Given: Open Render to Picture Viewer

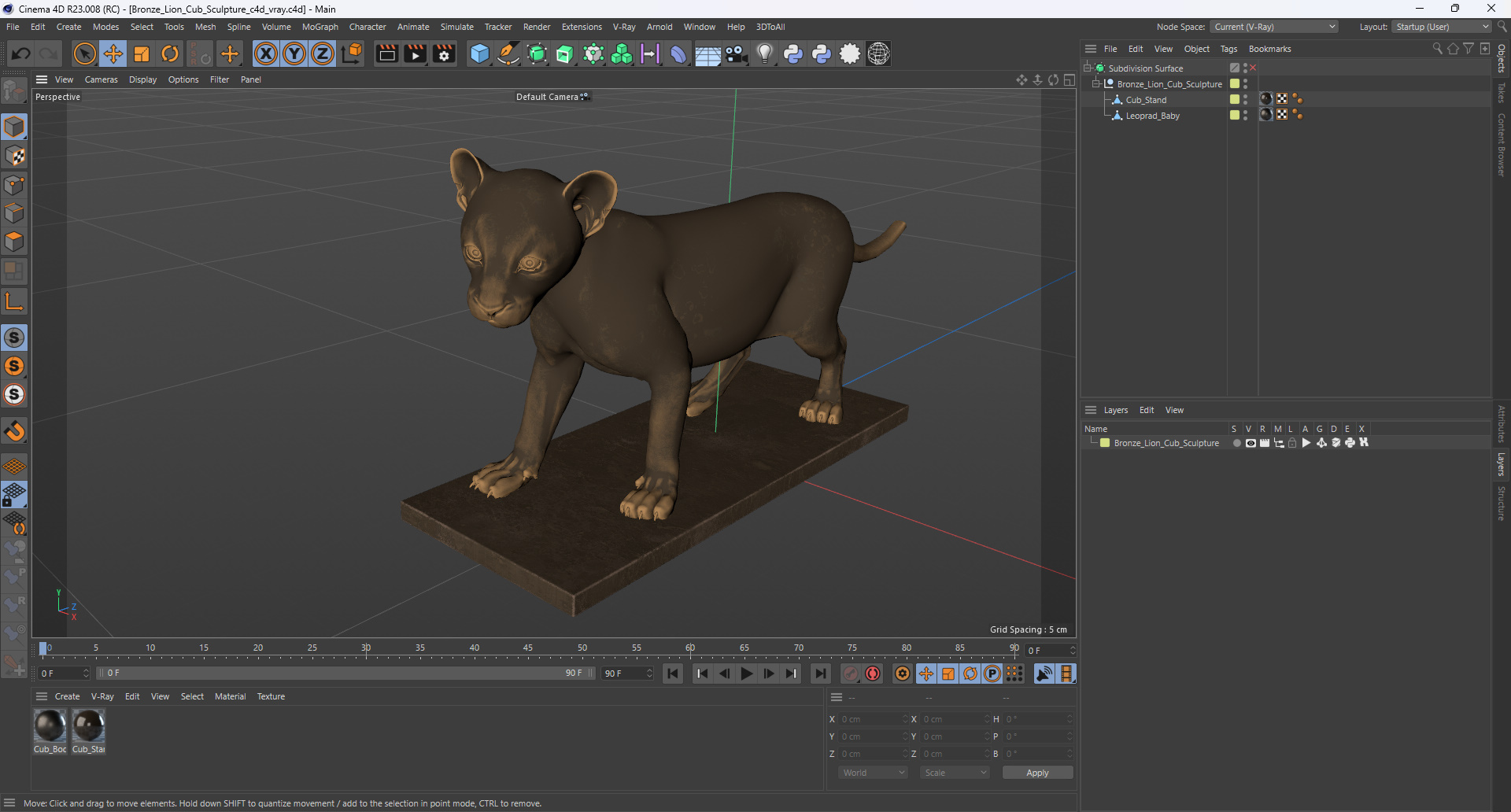Looking at the screenshot, I should pyautogui.click(x=415, y=54).
